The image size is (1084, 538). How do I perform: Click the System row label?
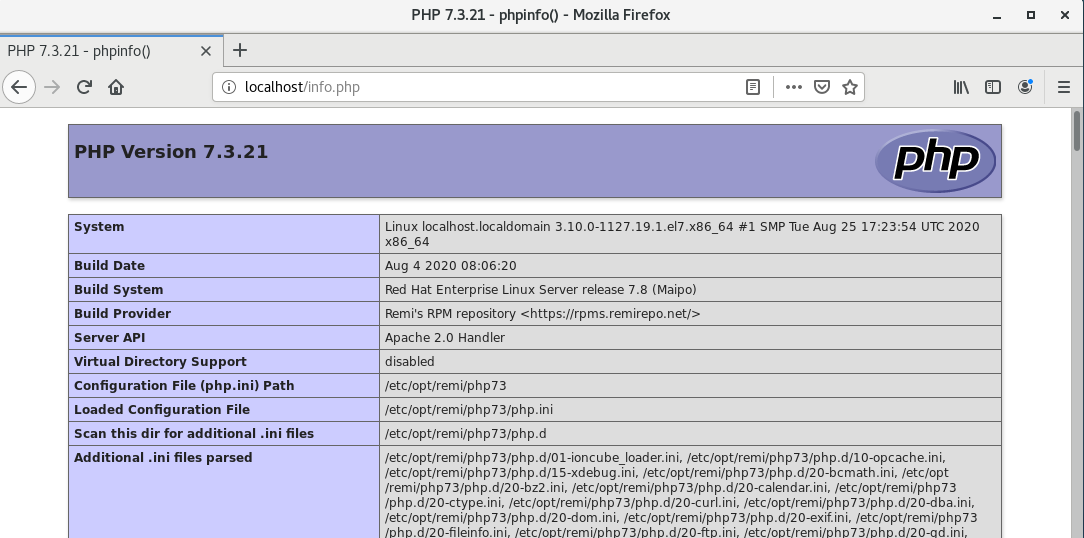pyautogui.click(x=99, y=227)
